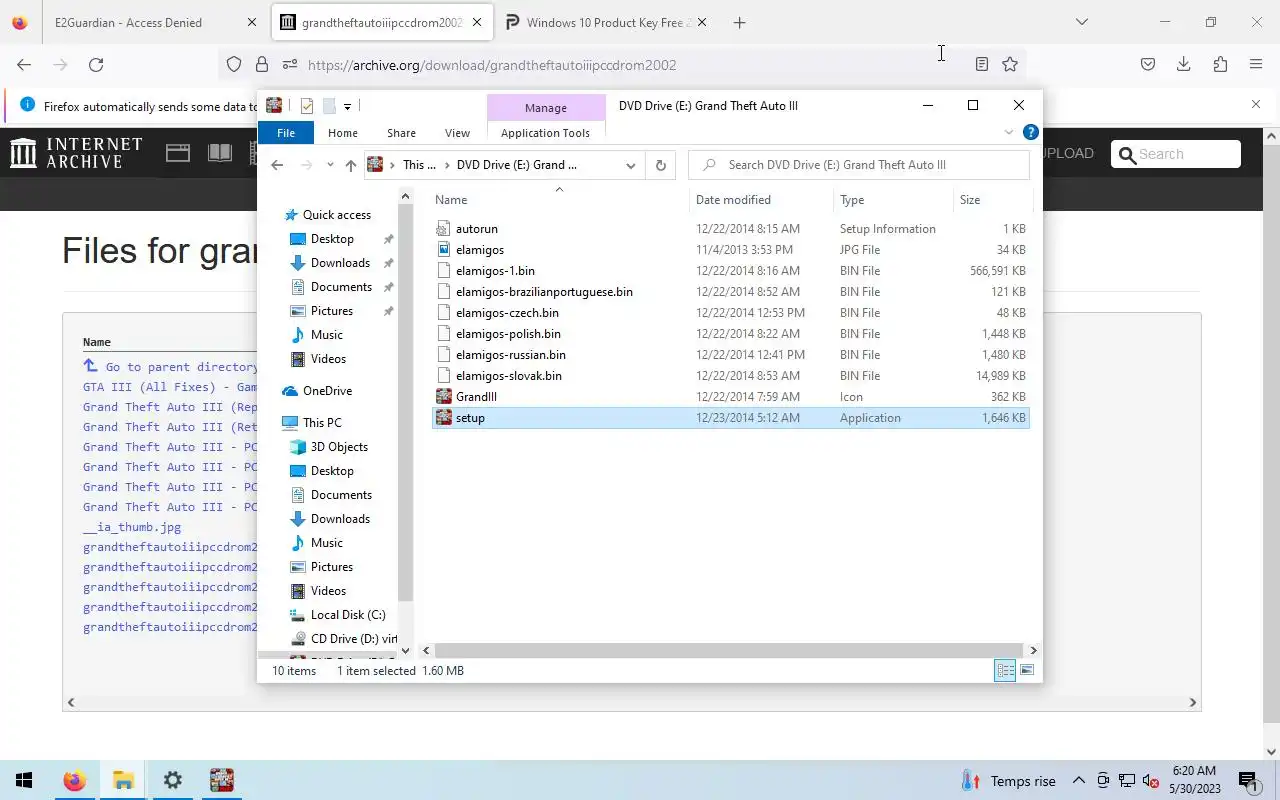Switch to details view layout button
The width and height of the screenshot is (1280, 800).
tap(1005, 671)
